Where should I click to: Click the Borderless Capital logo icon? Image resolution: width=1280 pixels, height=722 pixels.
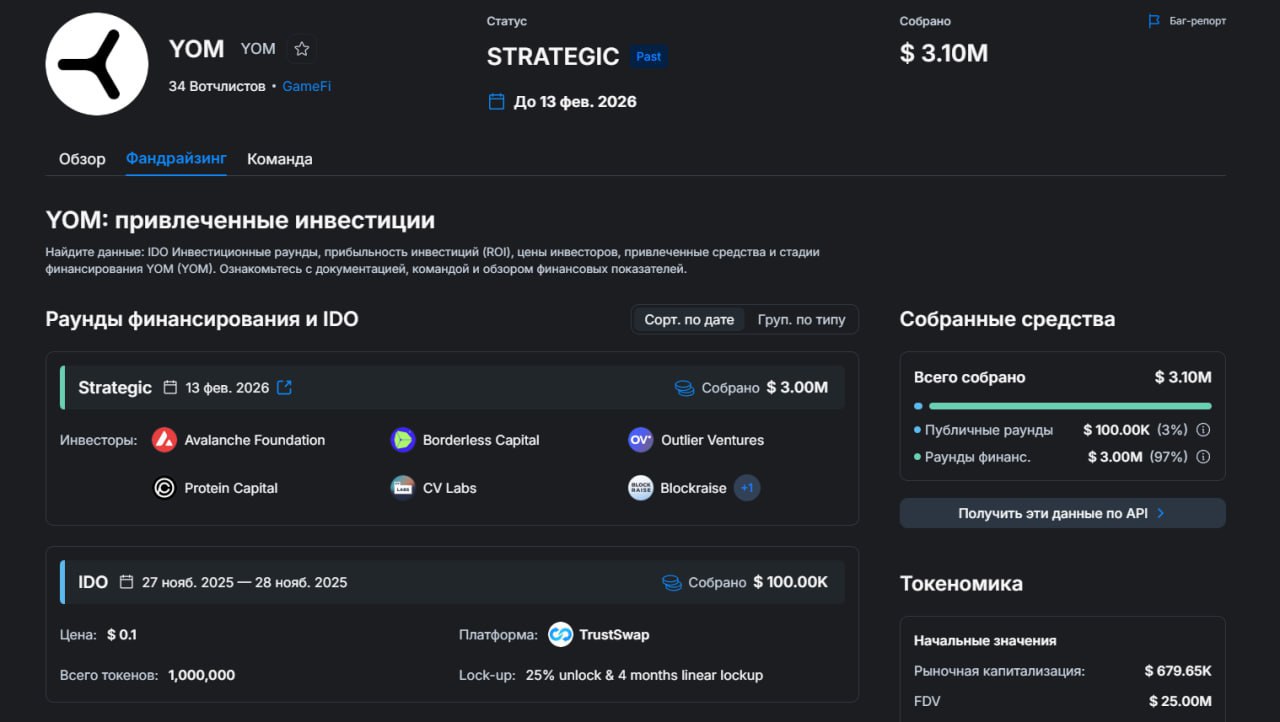[x=402, y=440]
